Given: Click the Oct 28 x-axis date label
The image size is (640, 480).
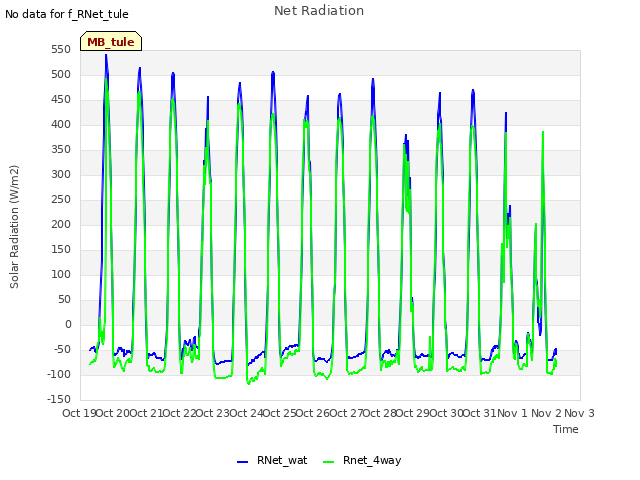Looking at the screenshot, I should click(380, 413).
